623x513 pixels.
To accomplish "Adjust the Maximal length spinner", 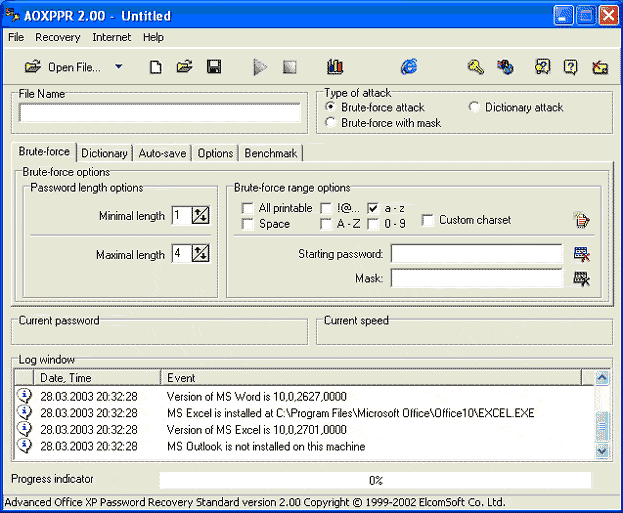I will (200, 254).
